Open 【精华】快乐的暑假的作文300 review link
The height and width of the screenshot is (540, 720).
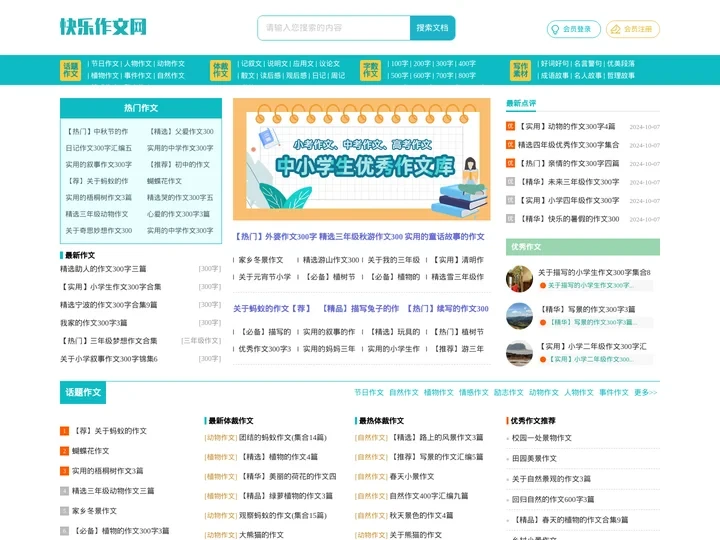[x=568, y=219]
